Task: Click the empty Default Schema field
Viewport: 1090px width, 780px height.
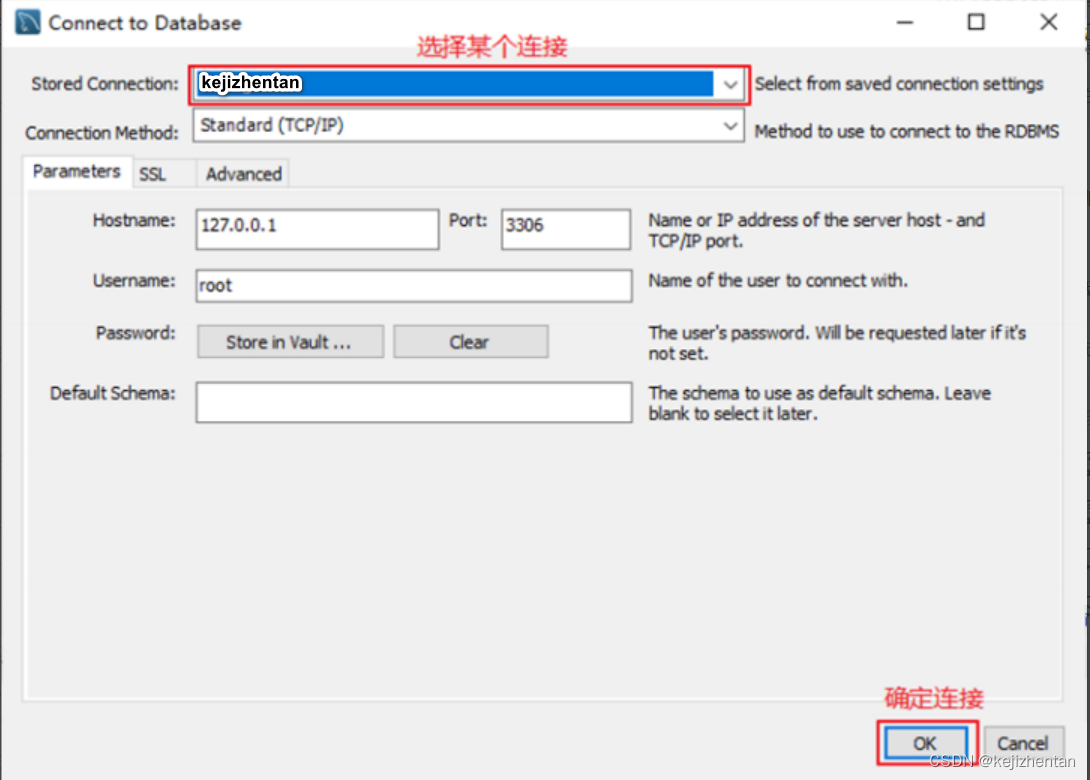Action: click(414, 402)
